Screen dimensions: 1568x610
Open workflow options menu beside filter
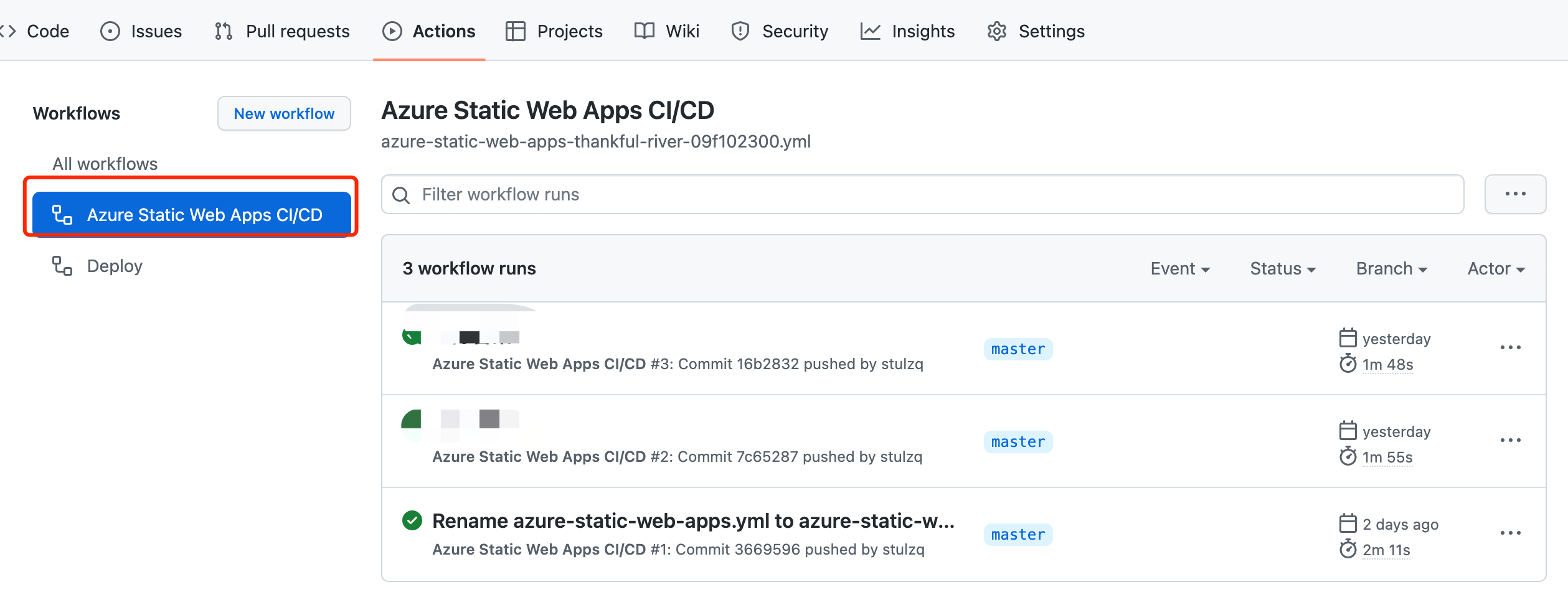[x=1515, y=194]
